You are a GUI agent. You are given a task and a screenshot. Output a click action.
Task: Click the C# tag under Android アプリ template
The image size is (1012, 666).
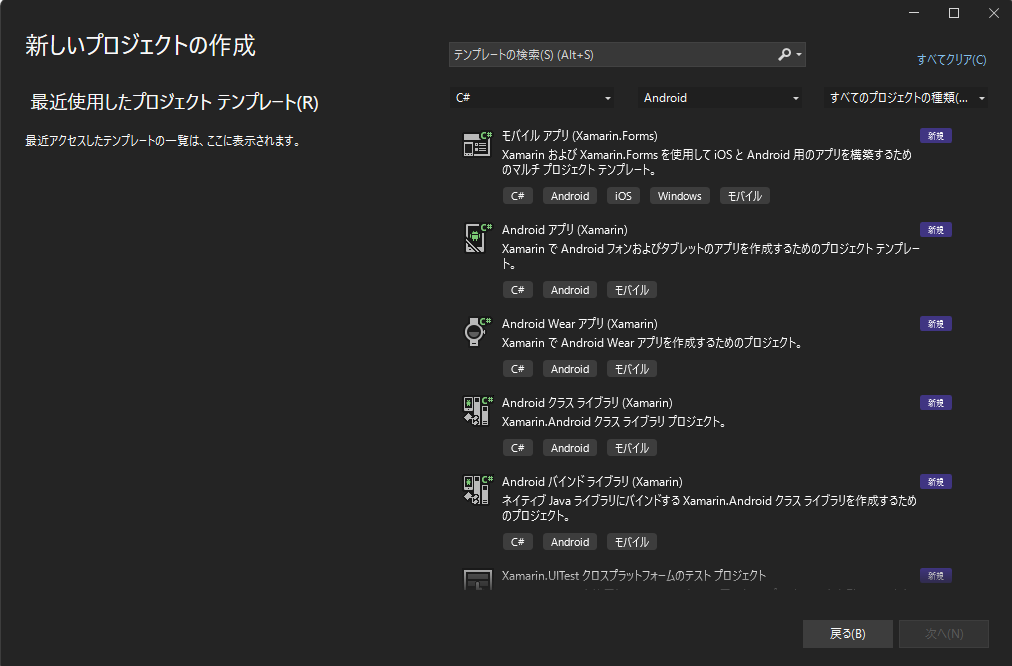click(518, 290)
